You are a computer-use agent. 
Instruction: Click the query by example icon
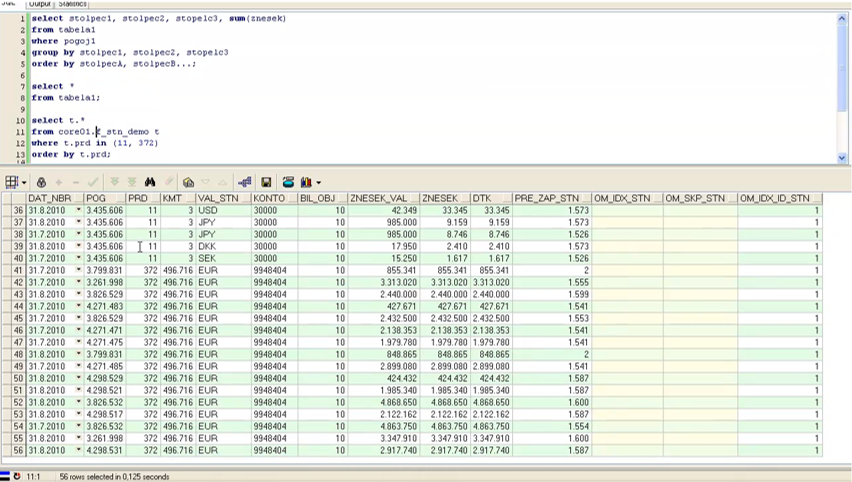[188, 182]
